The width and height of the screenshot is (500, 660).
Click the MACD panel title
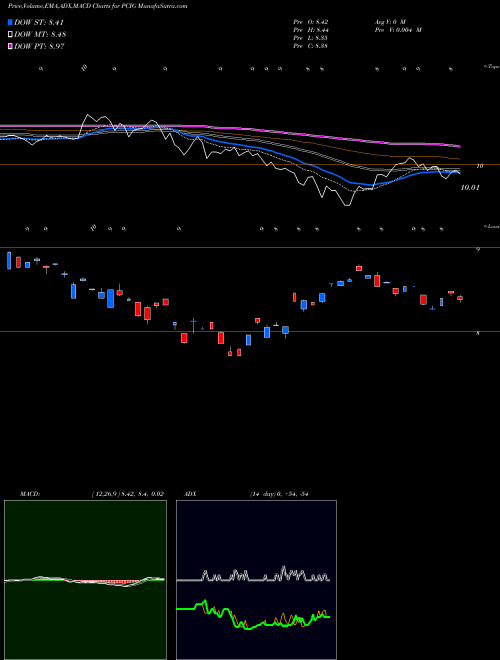click(29, 494)
